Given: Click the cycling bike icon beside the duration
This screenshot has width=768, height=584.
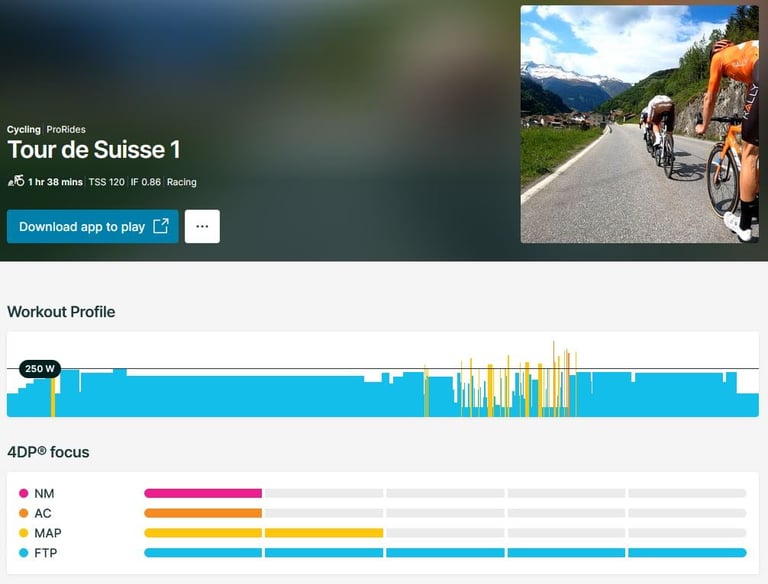Looking at the screenshot, I should pyautogui.click(x=15, y=182).
